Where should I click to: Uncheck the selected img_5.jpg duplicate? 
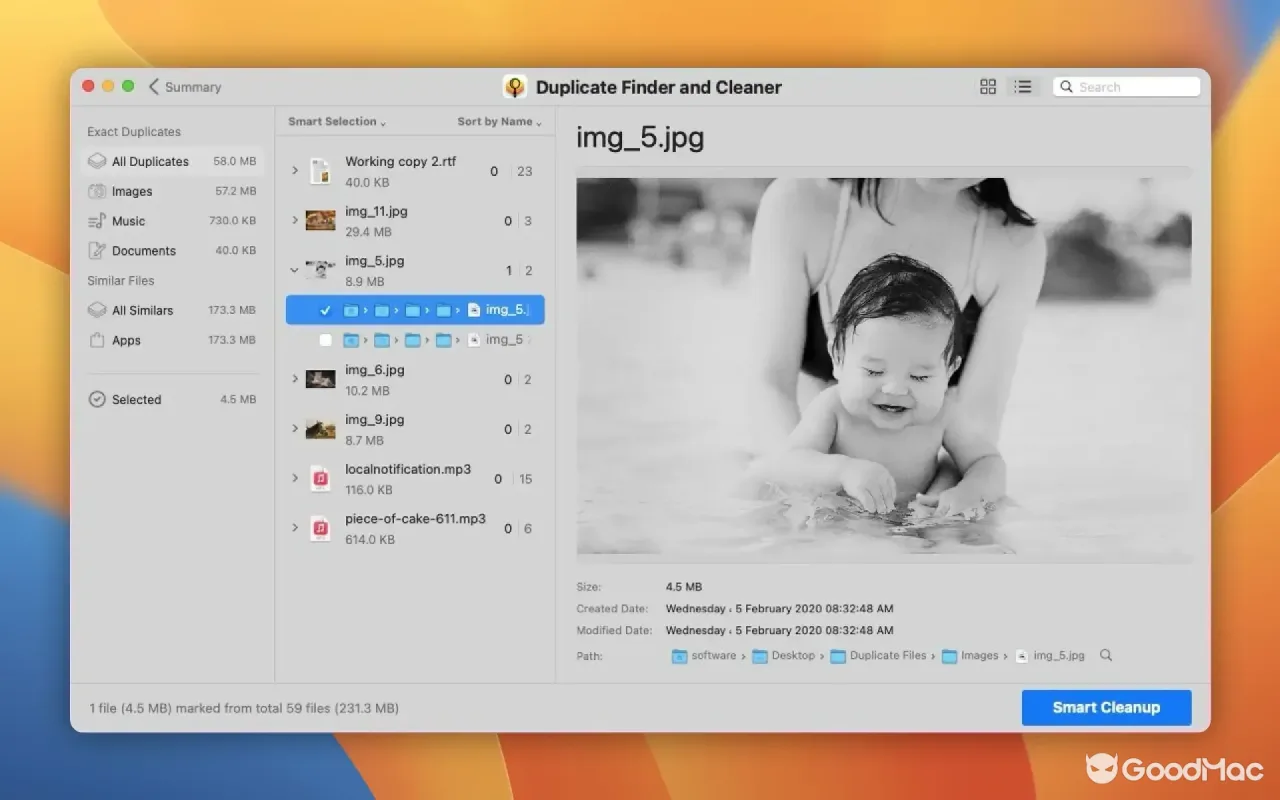click(325, 310)
